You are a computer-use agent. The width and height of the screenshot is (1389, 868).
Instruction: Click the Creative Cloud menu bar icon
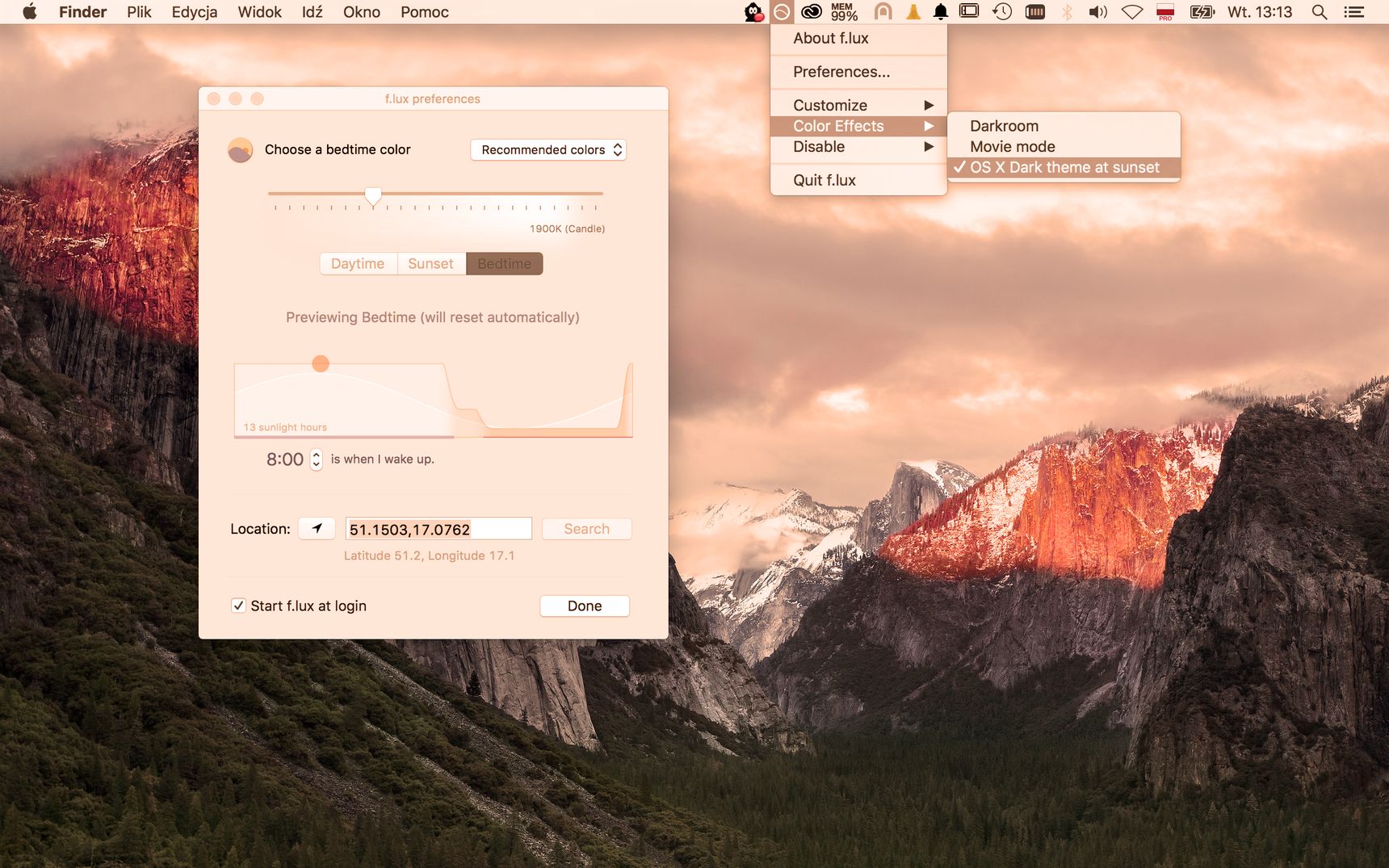tap(812, 12)
